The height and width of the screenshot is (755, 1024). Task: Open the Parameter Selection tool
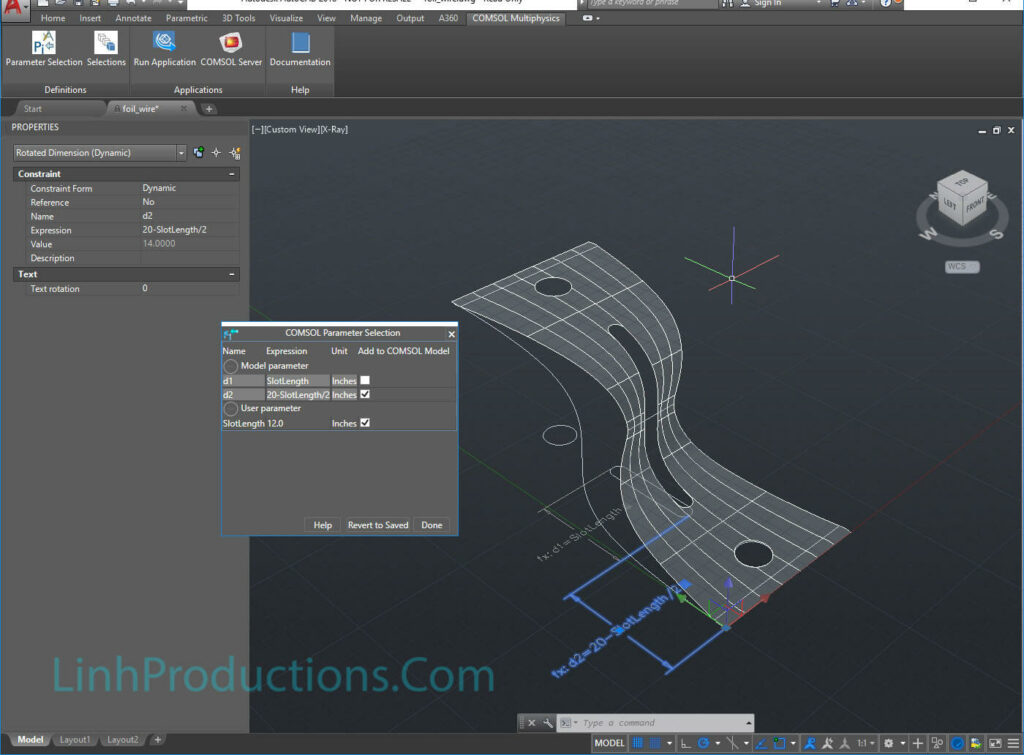pyautogui.click(x=44, y=50)
